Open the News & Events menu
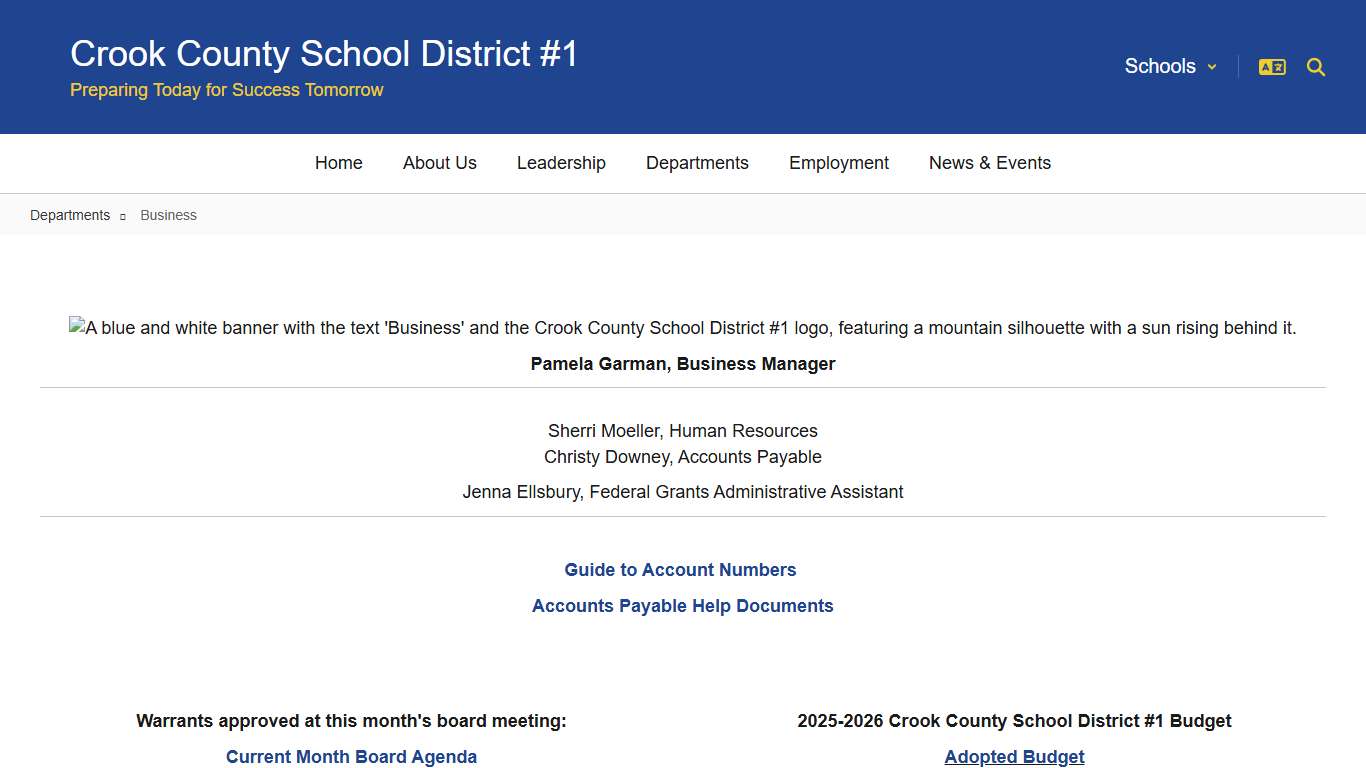This screenshot has width=1366, height=768. (989, 163)
